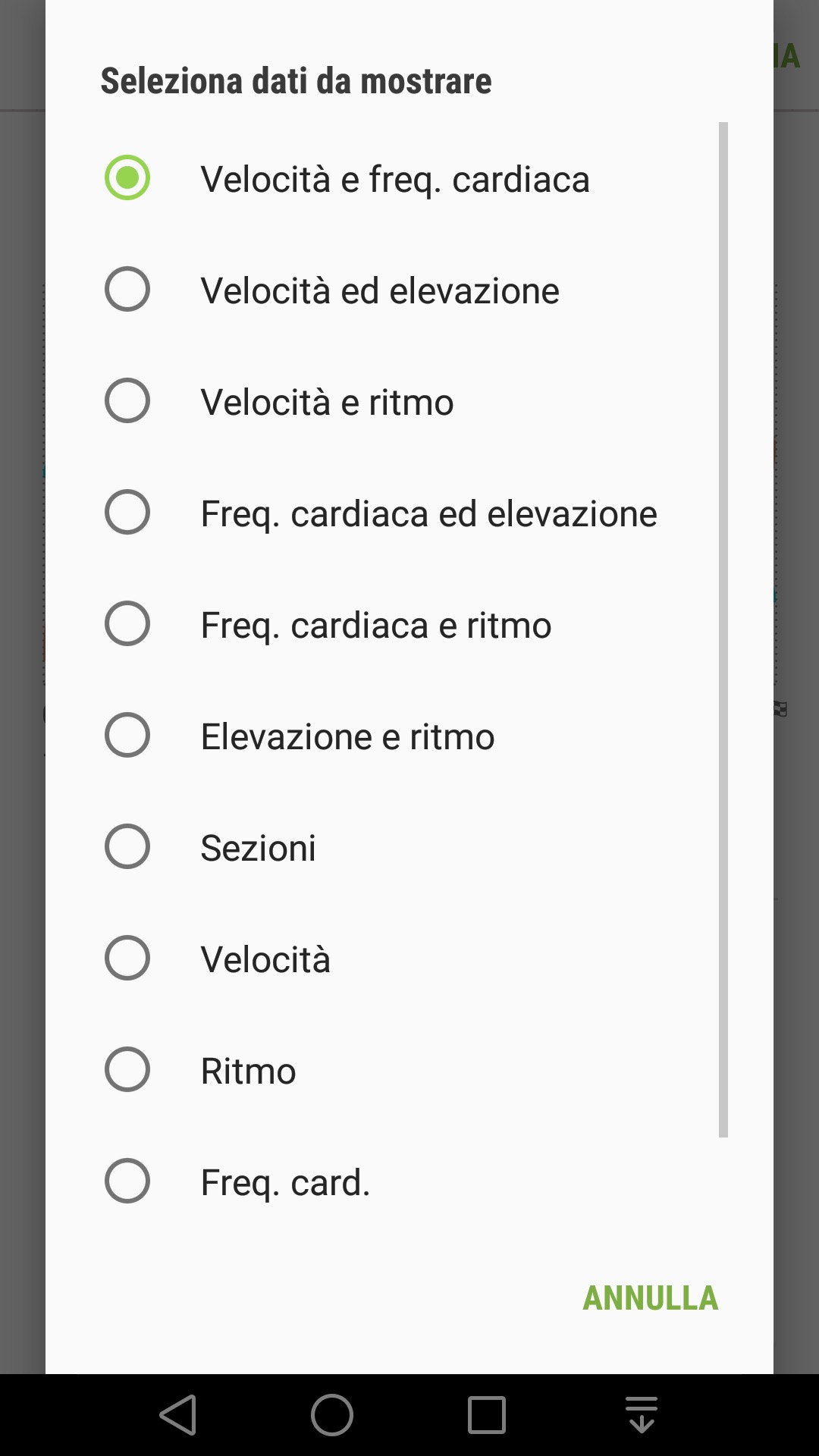Select the Sezioni radio button

[127, 846]
